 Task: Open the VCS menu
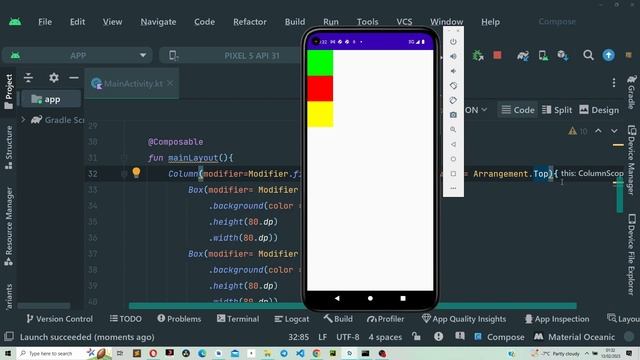[x=404, y=22]
